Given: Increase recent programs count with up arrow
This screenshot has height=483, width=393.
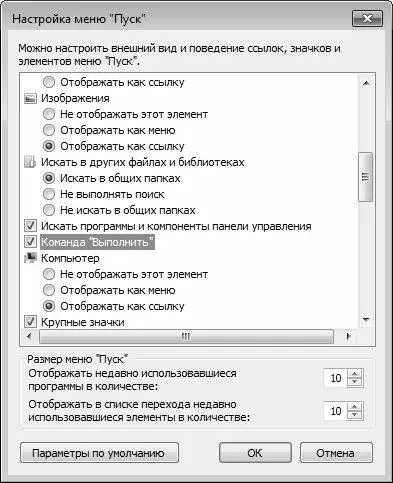Looking at the screenshot, I should (x=355, y=374).
